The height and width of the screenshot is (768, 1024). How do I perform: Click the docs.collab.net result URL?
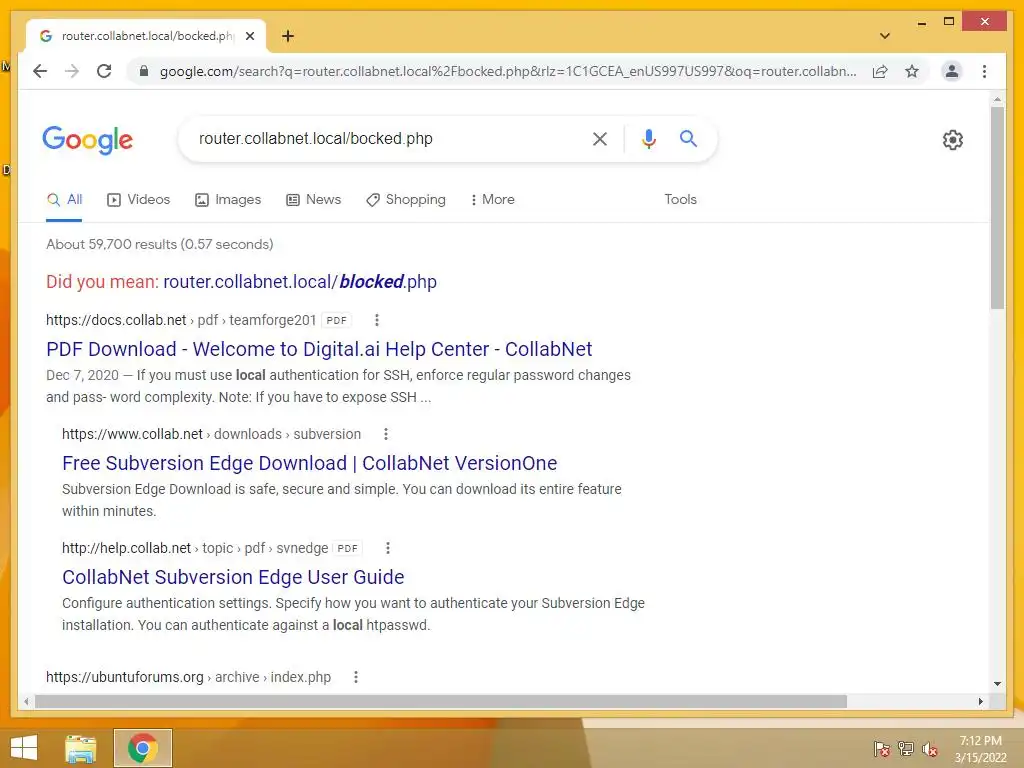point(181,320)
